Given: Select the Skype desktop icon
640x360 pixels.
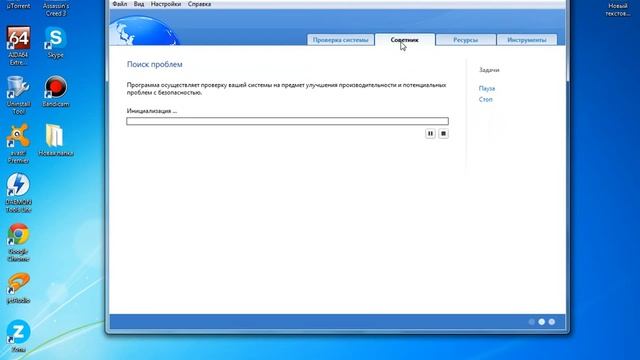Looking at the screenshot, I should tap(56, 42).
